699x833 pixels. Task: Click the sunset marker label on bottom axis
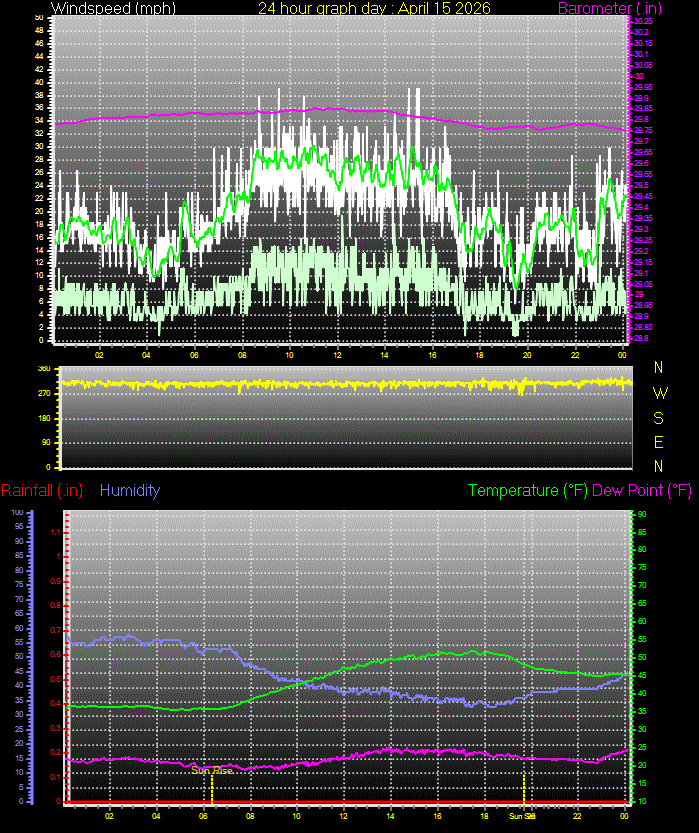522,816
